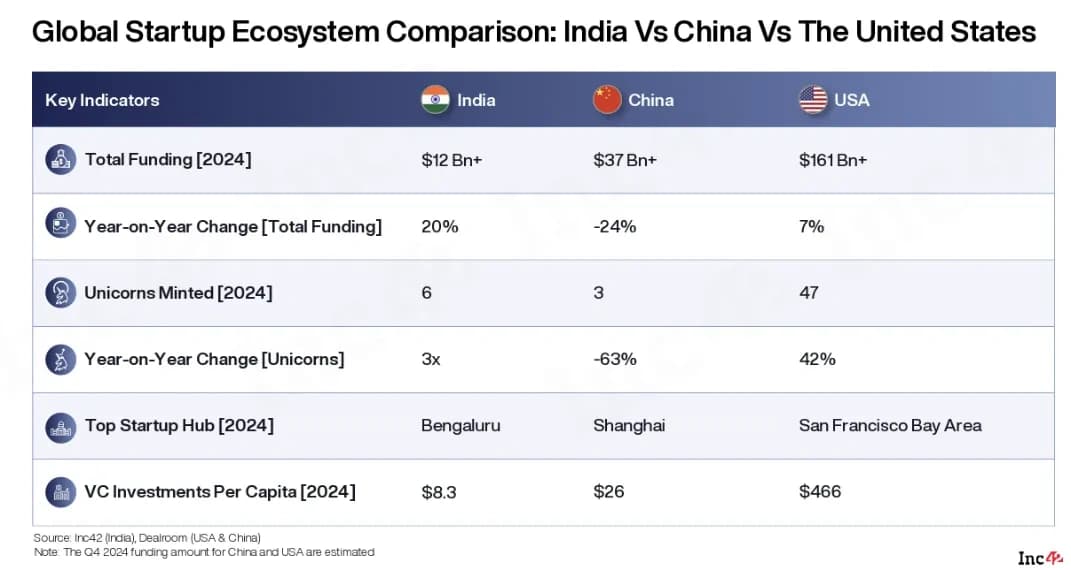
Task: Click the Year-on-Year Total Funding icon
Action: (x=61, y=223)
